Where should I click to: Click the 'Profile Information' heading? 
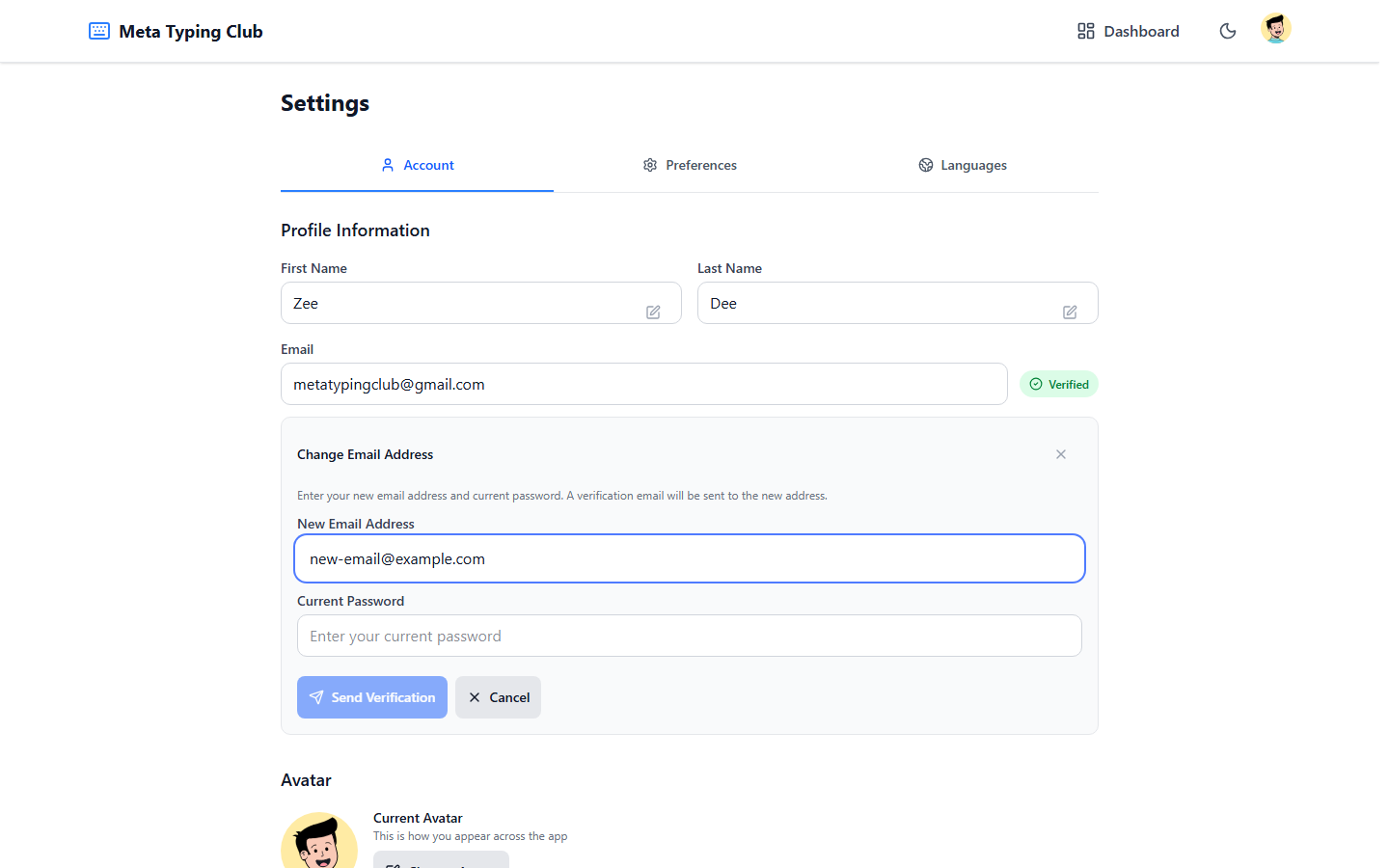pos(355,231)
